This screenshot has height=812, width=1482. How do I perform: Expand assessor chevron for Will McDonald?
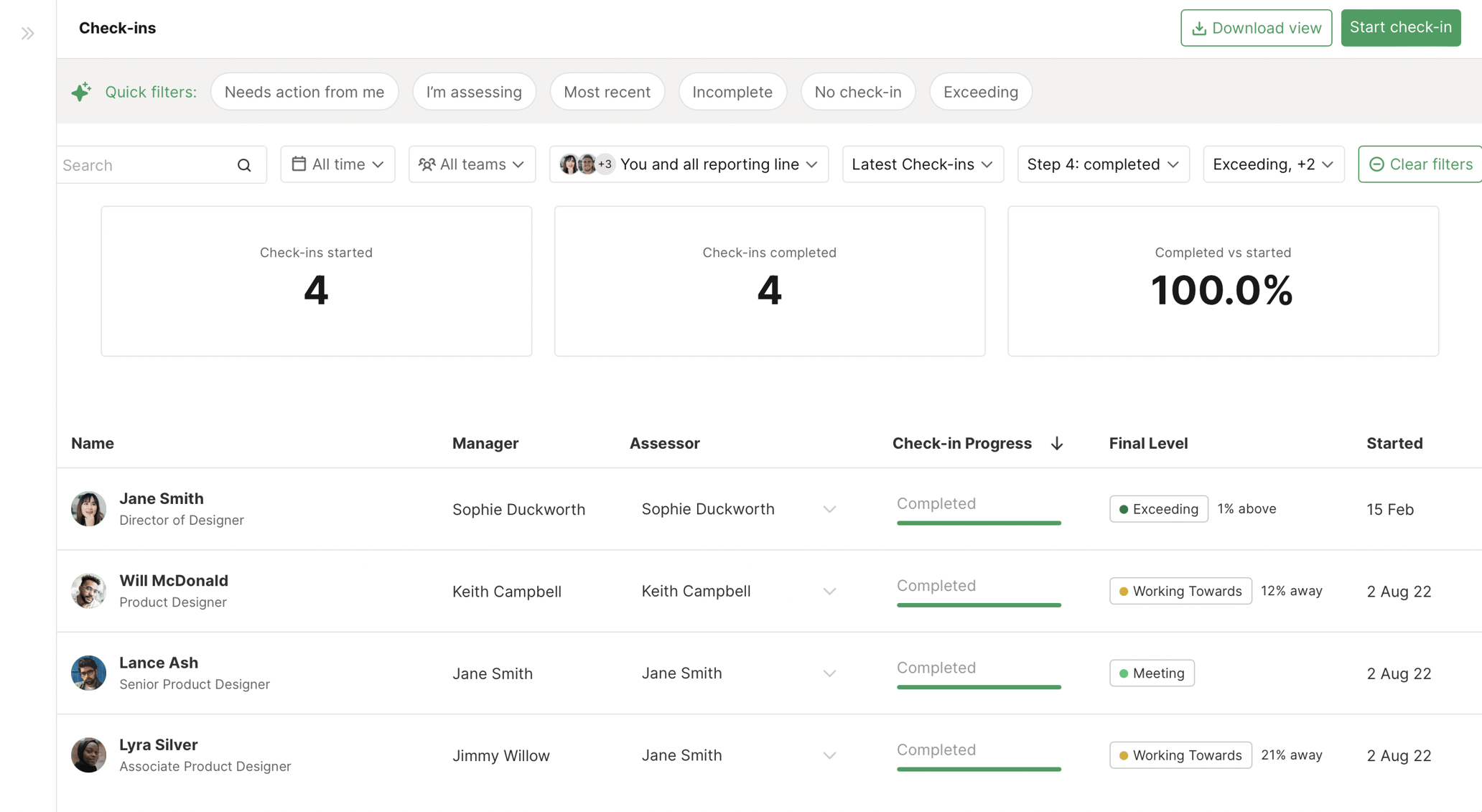[829, 592]
